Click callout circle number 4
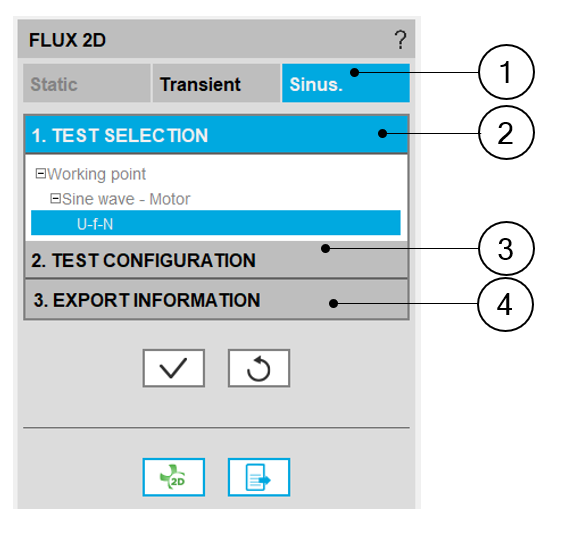 click(x=505, y=304)
